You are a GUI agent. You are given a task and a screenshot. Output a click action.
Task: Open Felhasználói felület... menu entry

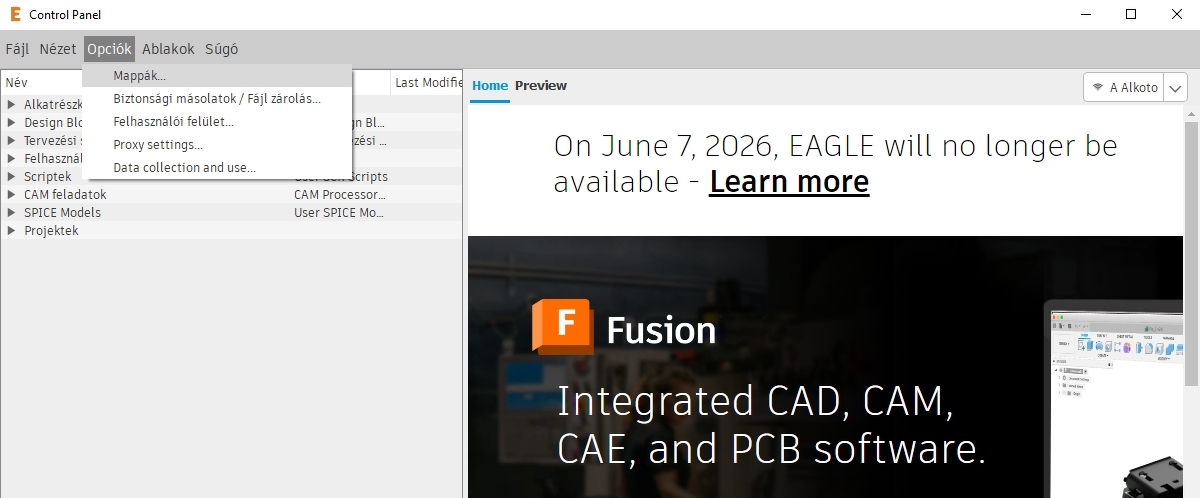point(174,122)
